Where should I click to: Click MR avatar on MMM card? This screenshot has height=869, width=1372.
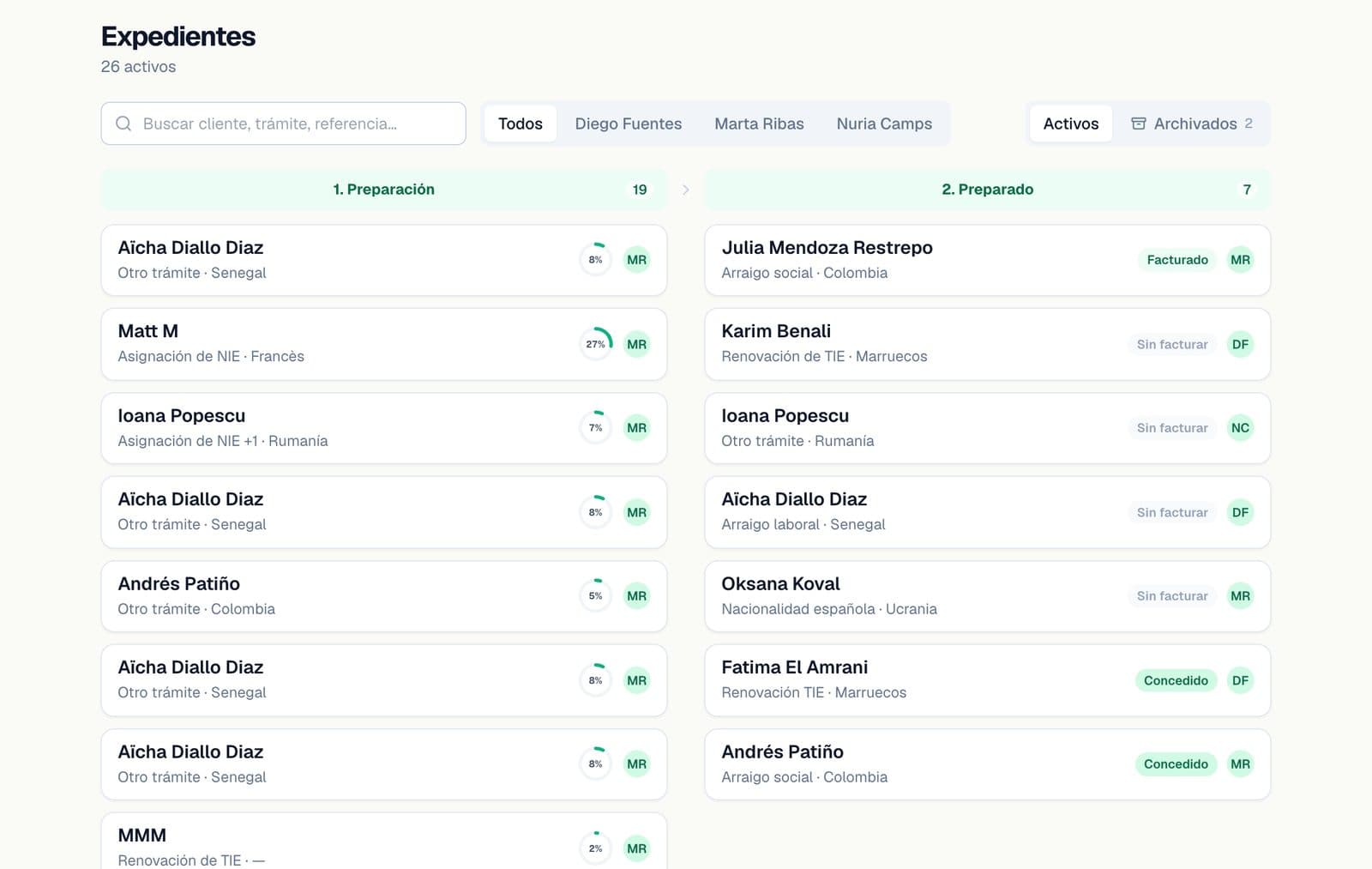pos(636,848)
